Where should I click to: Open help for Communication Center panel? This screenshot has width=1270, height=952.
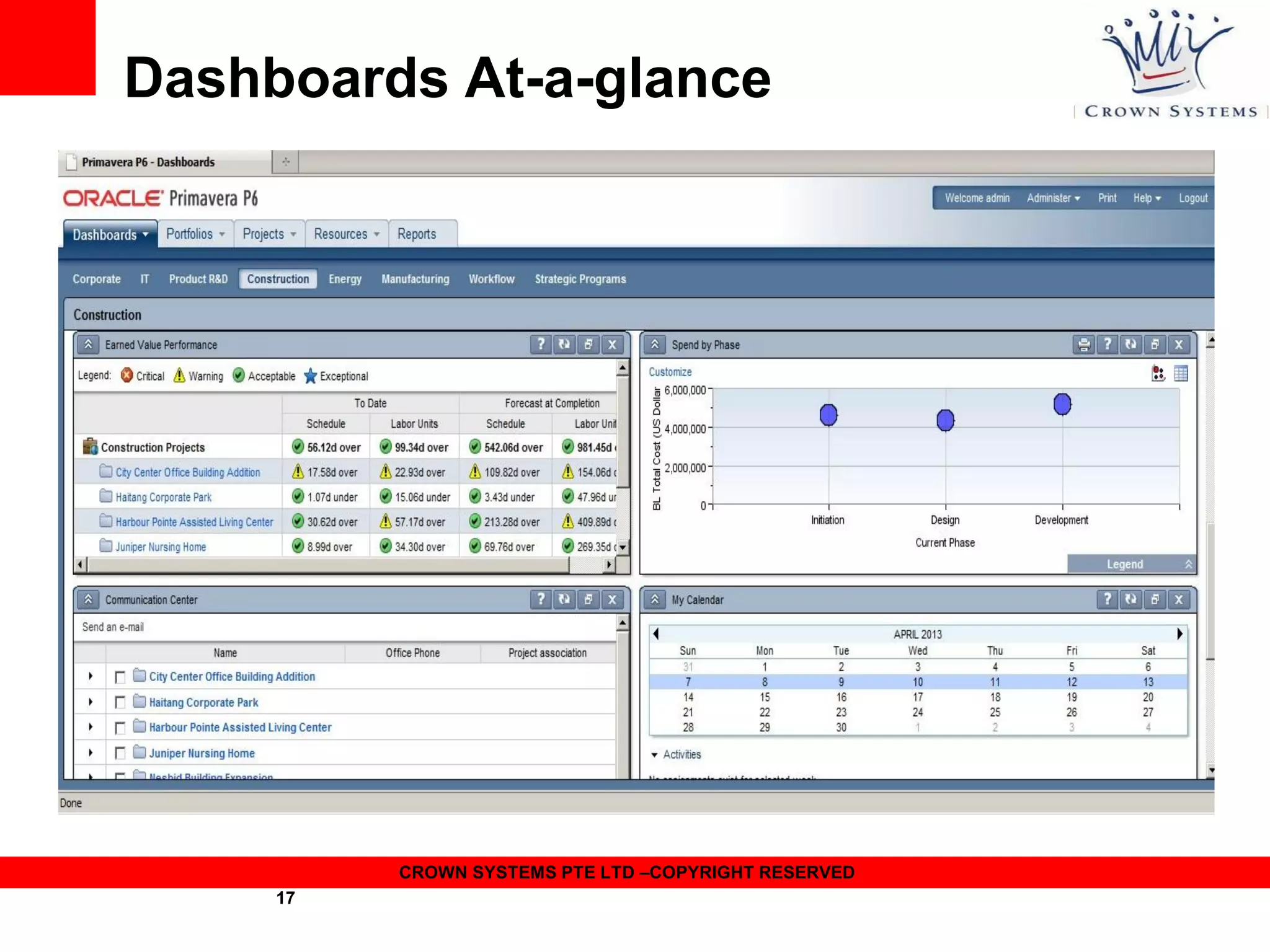coord(540,599)
